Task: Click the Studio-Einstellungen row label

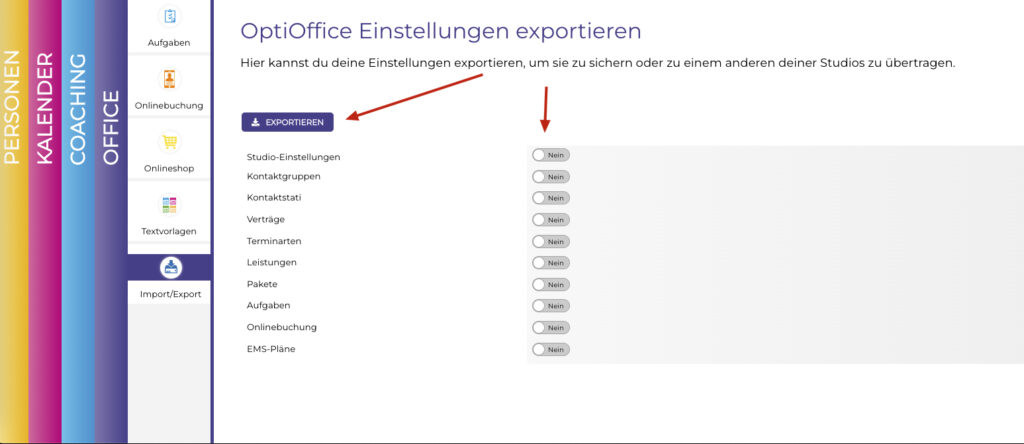Action: coord(293,157)
